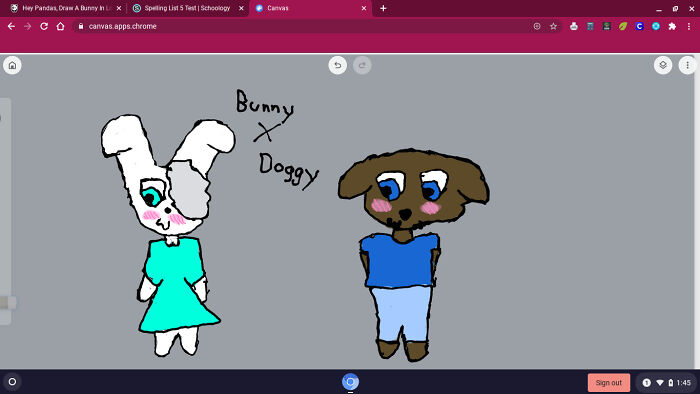
Task: Go forward in browser history
Action: pos(28,26)
